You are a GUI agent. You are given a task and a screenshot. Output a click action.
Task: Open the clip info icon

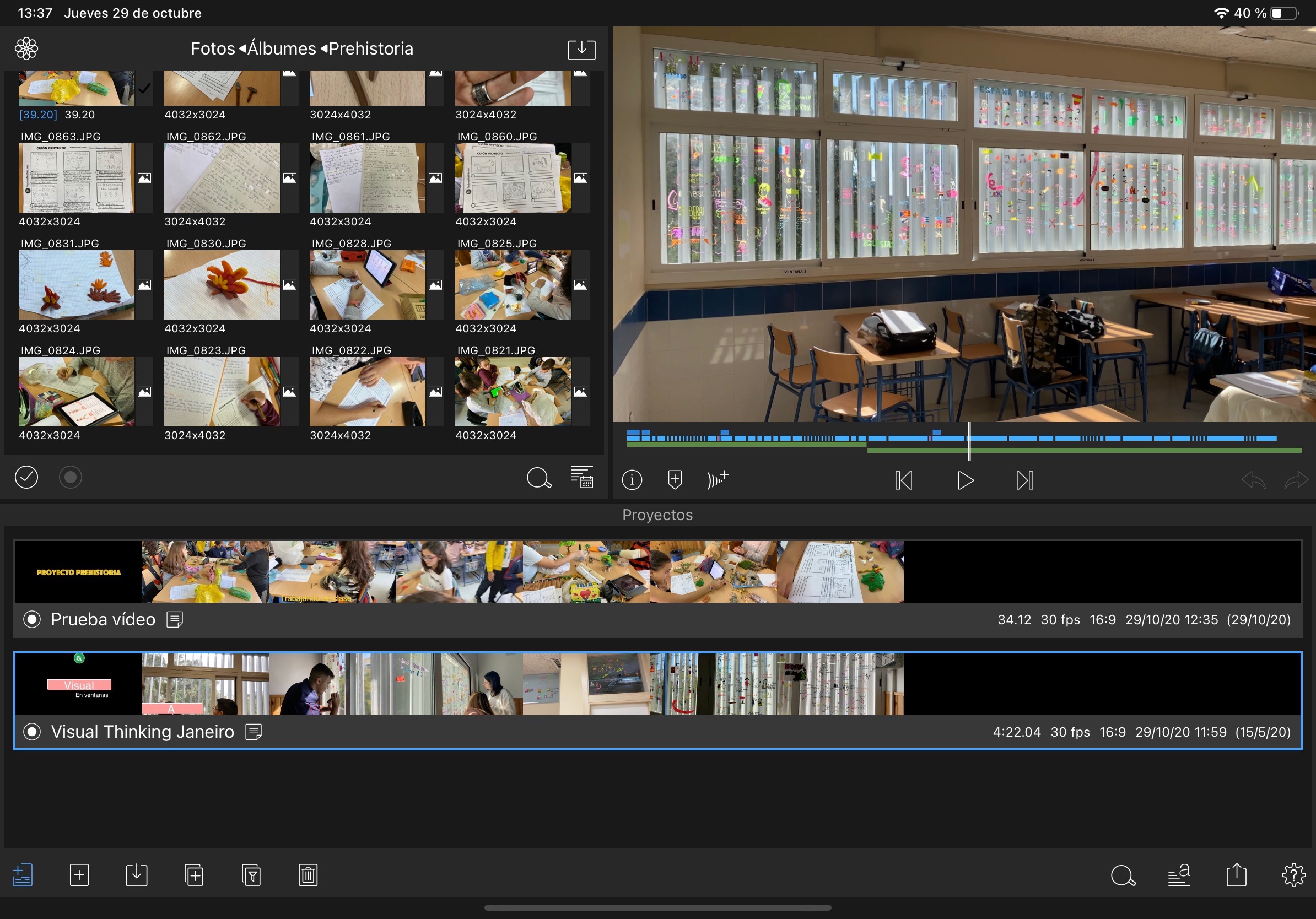tap(632, 479)
